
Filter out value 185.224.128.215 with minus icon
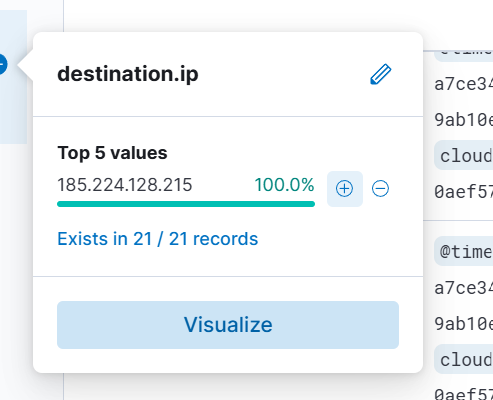pos(380,189)
